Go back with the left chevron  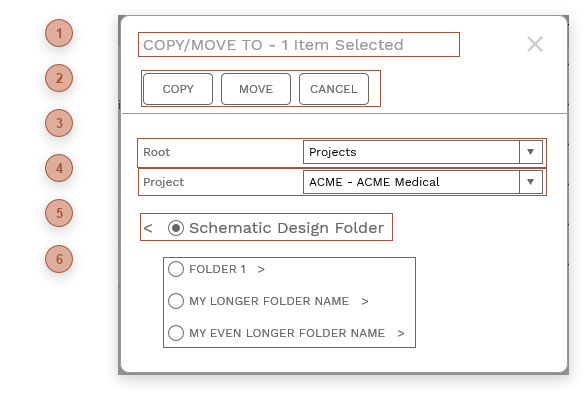click(x=148, y=228)
